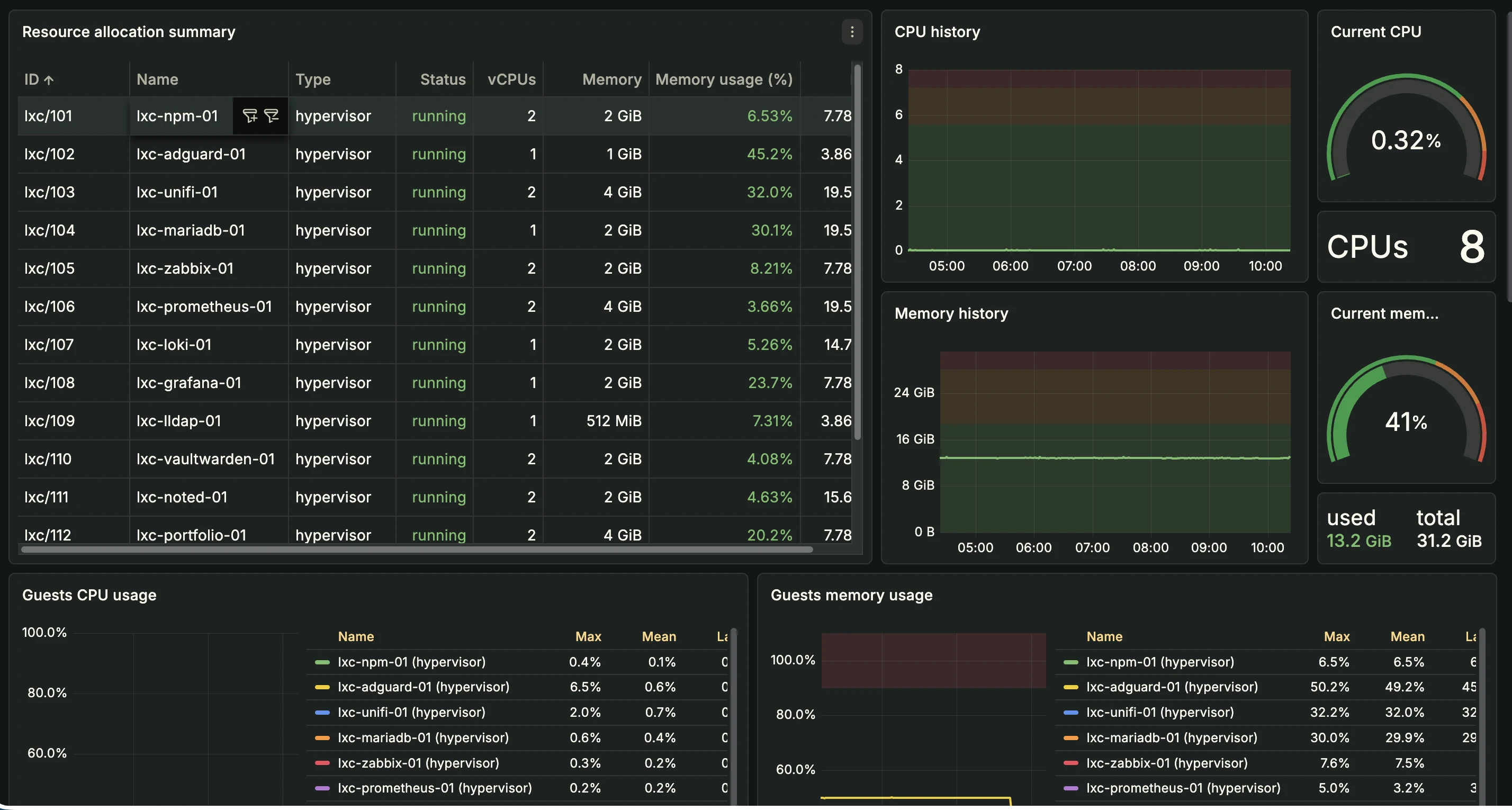Image resolution: width=1512 pixels, height=810 pixels.
Task: Click the filter-for-value icon beside lxc-npm-01
Action: (250, 115)
